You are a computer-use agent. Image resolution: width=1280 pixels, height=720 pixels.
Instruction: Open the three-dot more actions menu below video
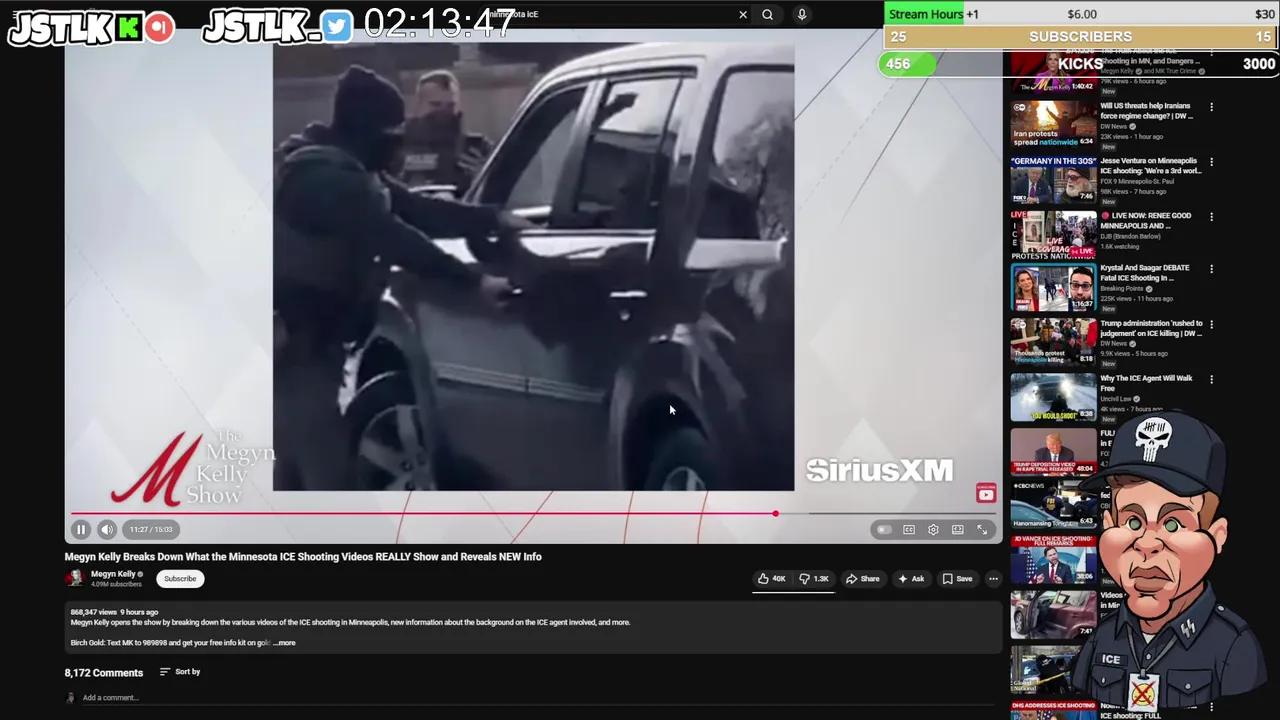click(x=993, y=578)
